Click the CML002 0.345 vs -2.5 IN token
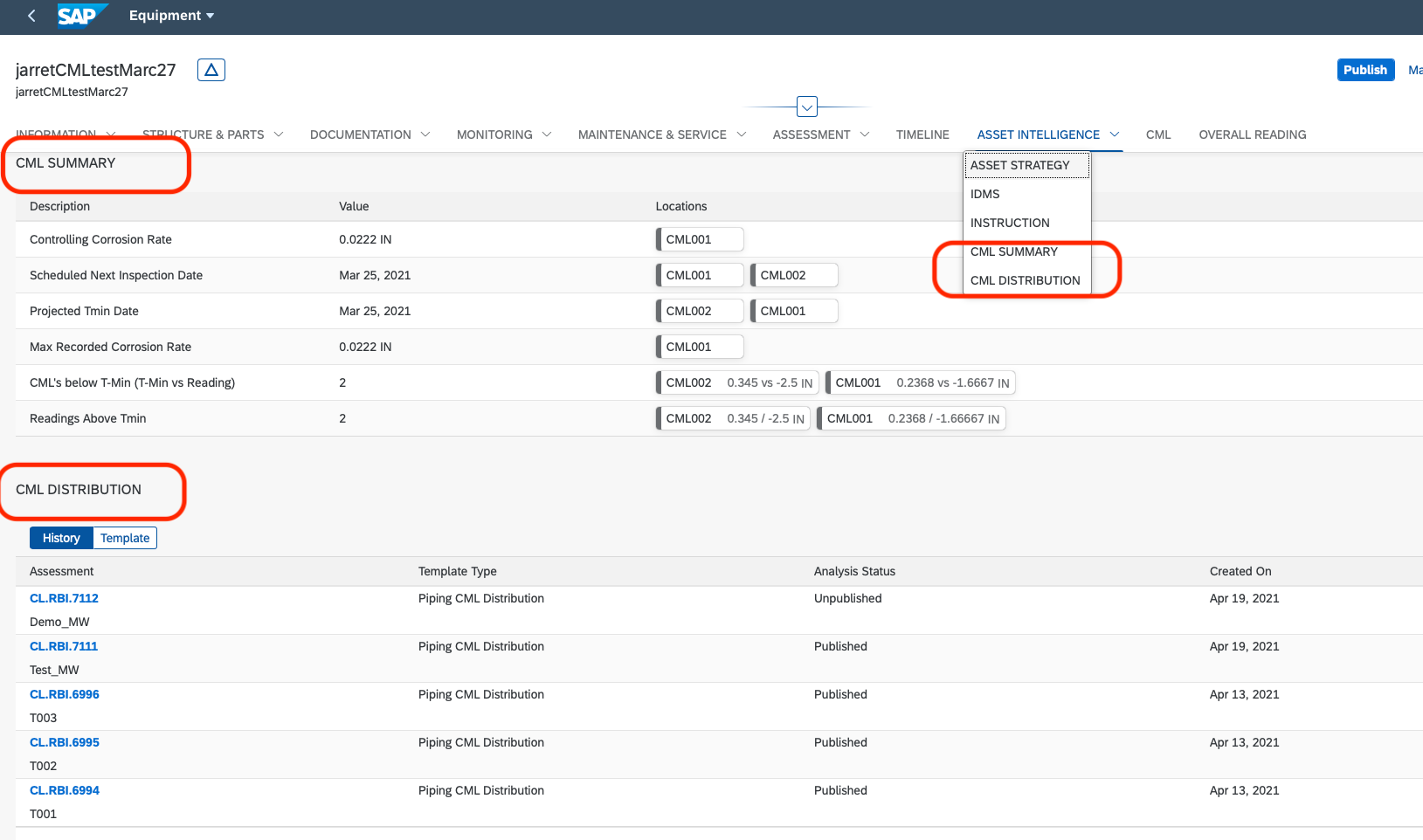This screenshot has width=1423, height=840. [737, 382]
